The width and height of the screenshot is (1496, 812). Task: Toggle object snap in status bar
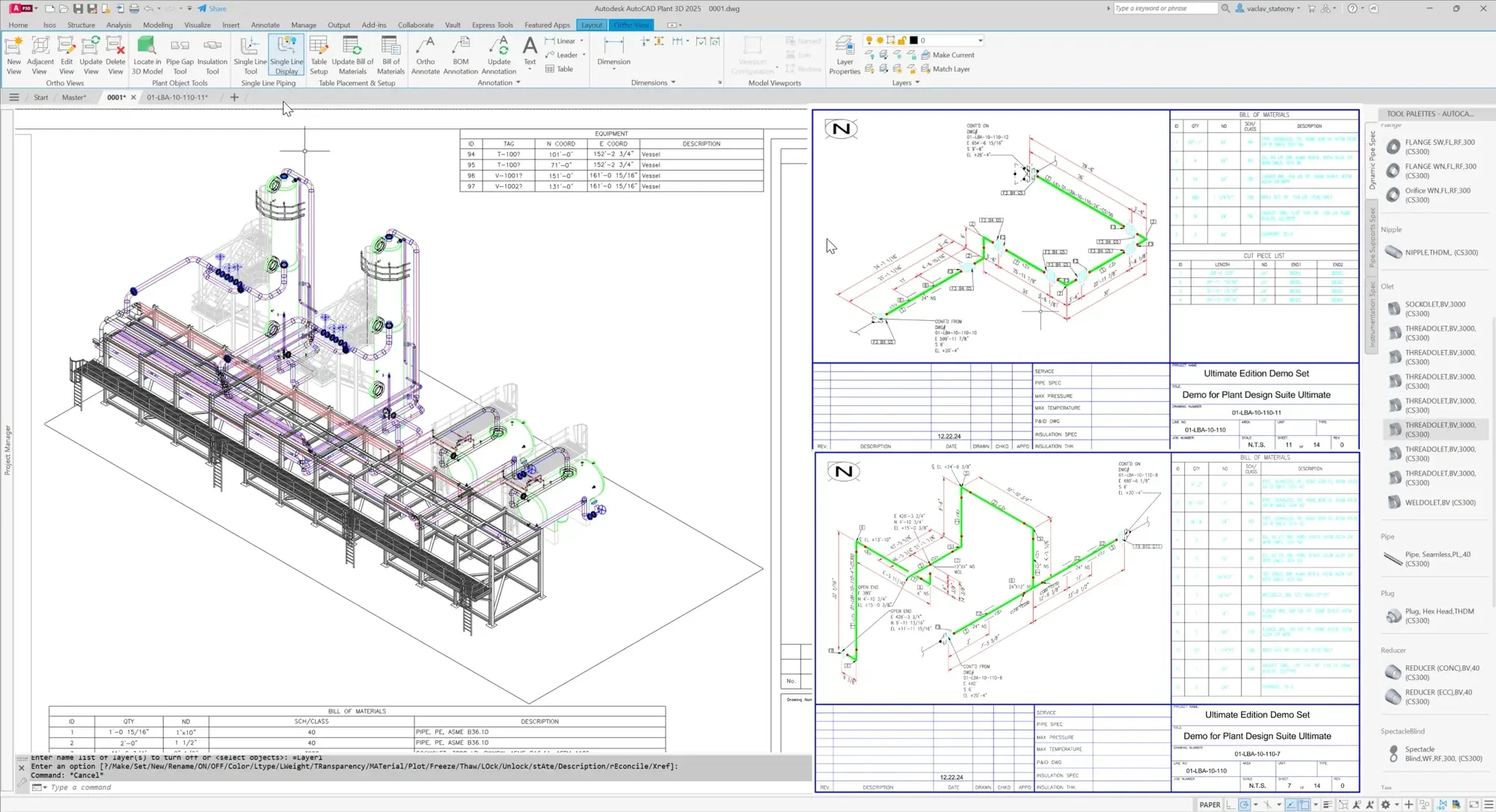coord(1305,805)
